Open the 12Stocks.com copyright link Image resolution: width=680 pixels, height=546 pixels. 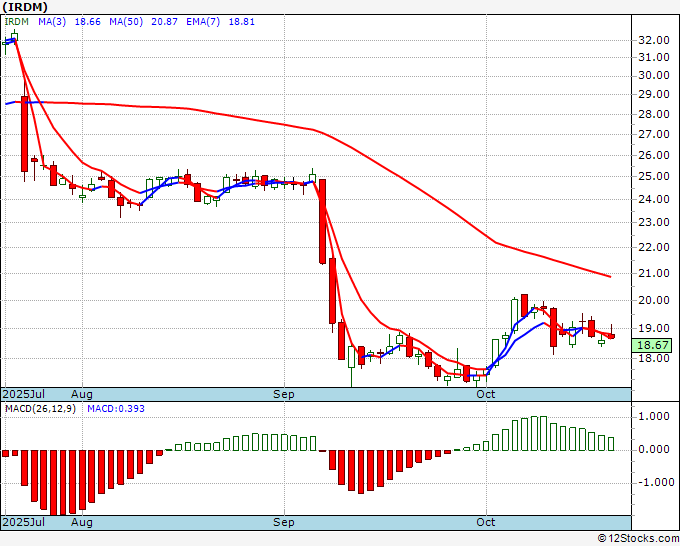(638, 539)
